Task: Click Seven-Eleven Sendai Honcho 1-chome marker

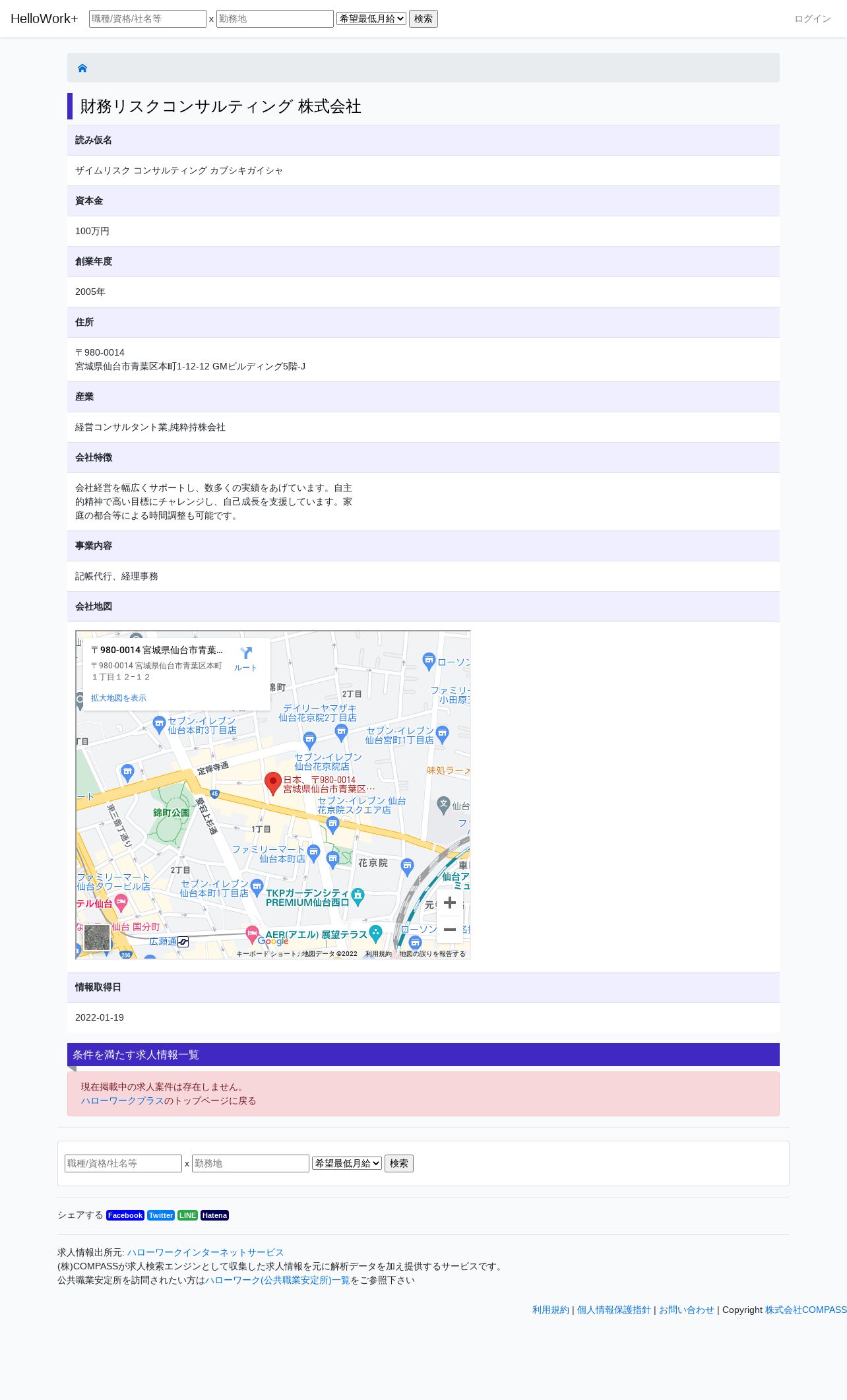Action: [257, 887]
